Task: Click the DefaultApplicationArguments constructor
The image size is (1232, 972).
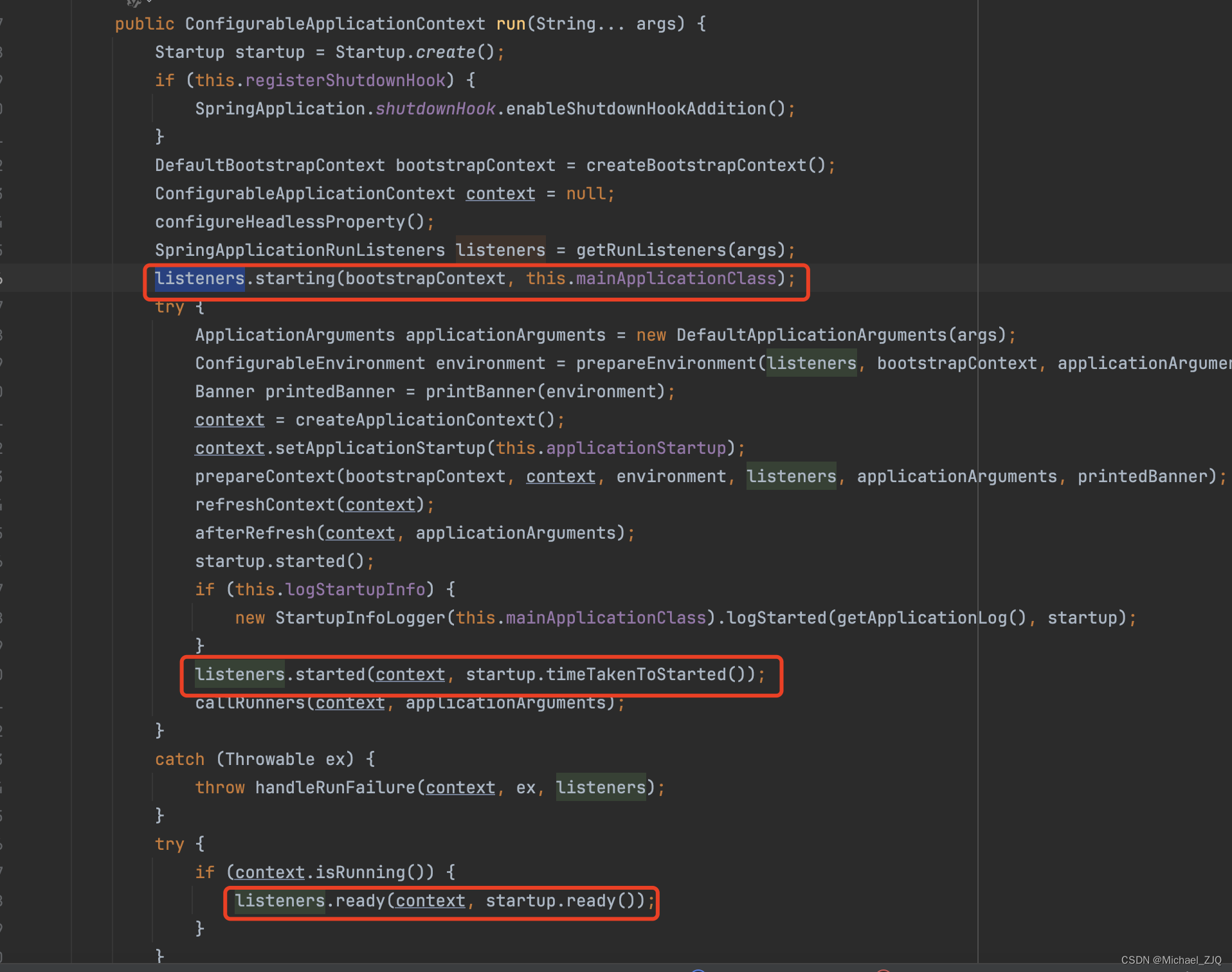Action: [x=811, y=335]
